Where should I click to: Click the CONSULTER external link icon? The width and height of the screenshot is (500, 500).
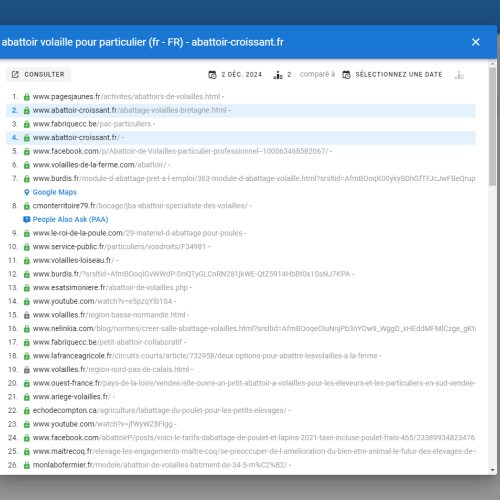point(15,74)
